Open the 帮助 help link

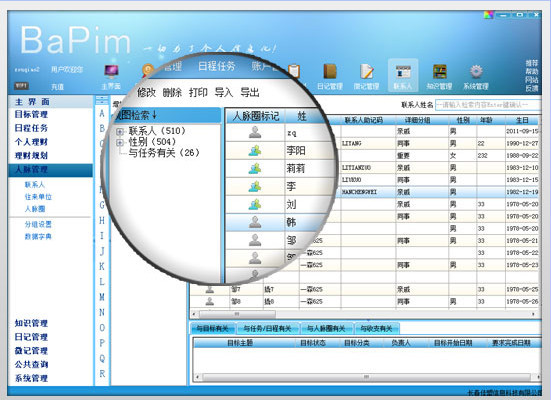pyautogui.click(x=531, y=71)
